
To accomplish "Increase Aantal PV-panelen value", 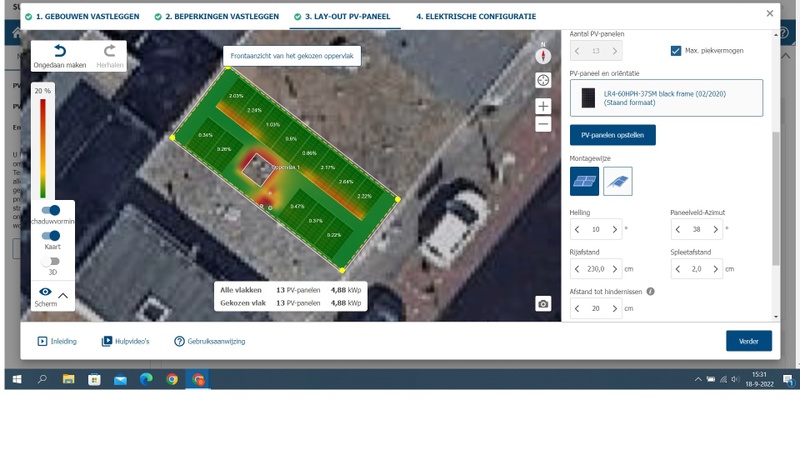I will tap(615, 51).
